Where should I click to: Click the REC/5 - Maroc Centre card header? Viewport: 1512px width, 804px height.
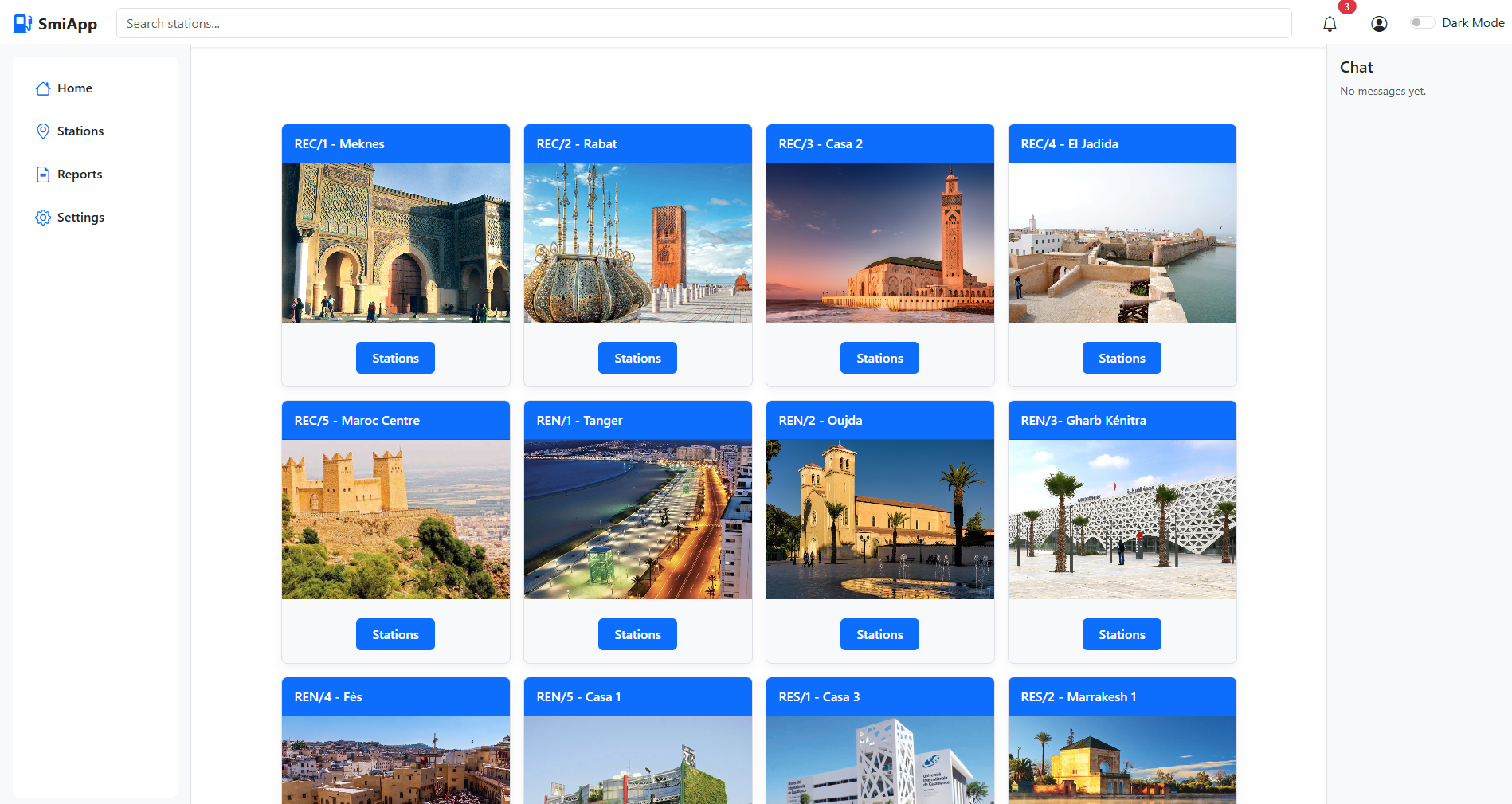tap(395, 421)
